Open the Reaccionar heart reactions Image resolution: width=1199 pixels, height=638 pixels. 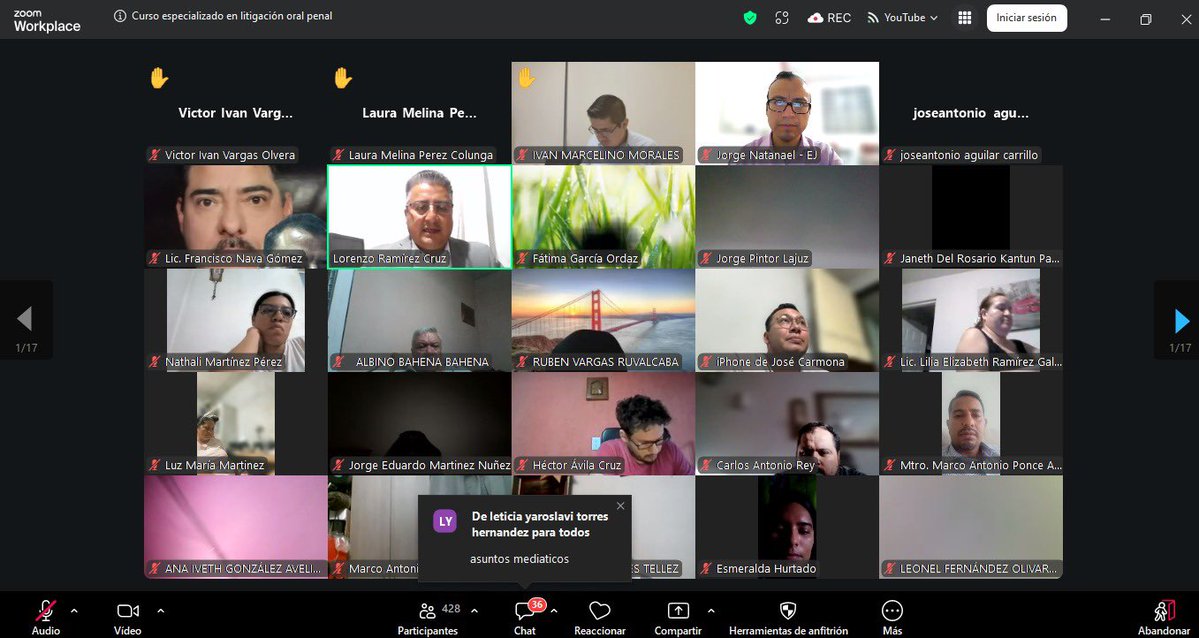pyautogui.click(x=600, y=617)
